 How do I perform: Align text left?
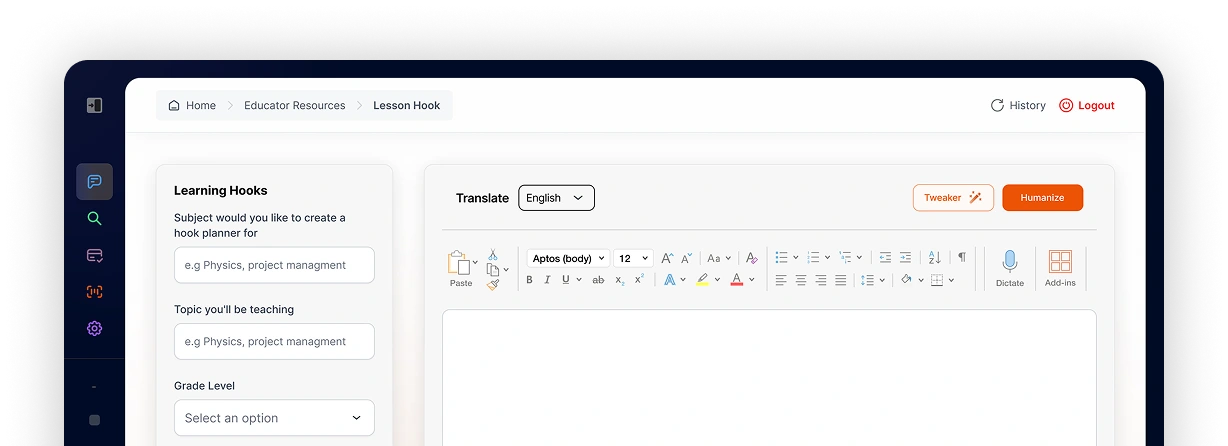(x=781, y=280)
